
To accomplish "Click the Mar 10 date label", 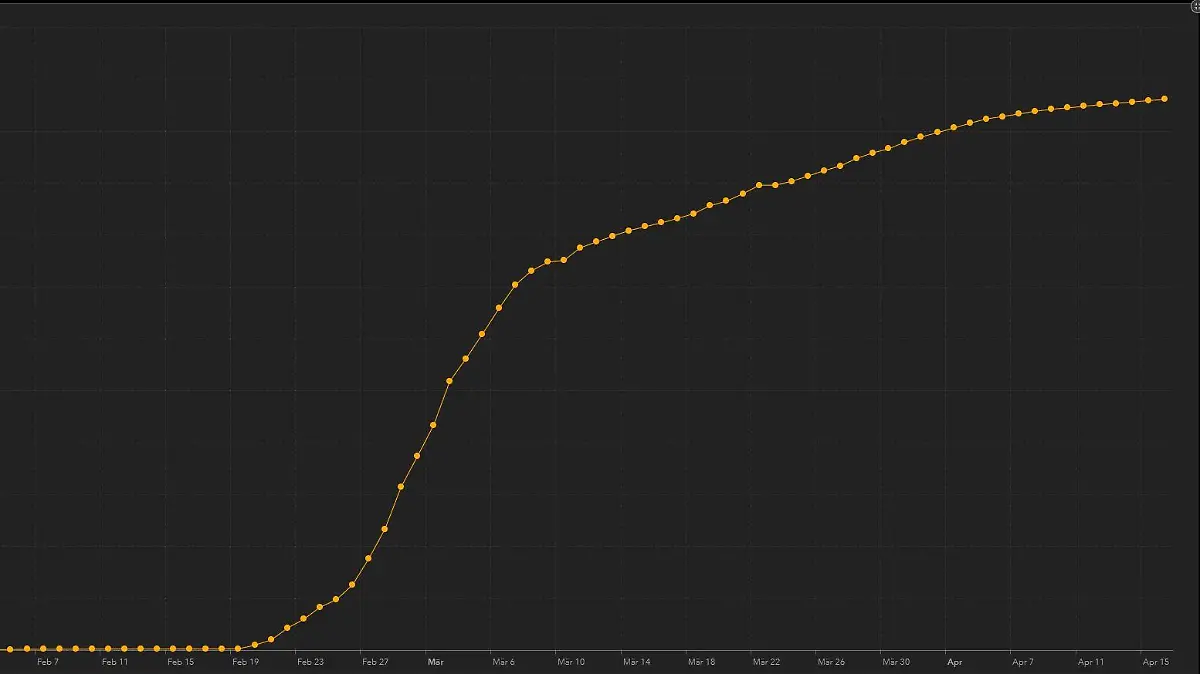I will tap(571, 662).
